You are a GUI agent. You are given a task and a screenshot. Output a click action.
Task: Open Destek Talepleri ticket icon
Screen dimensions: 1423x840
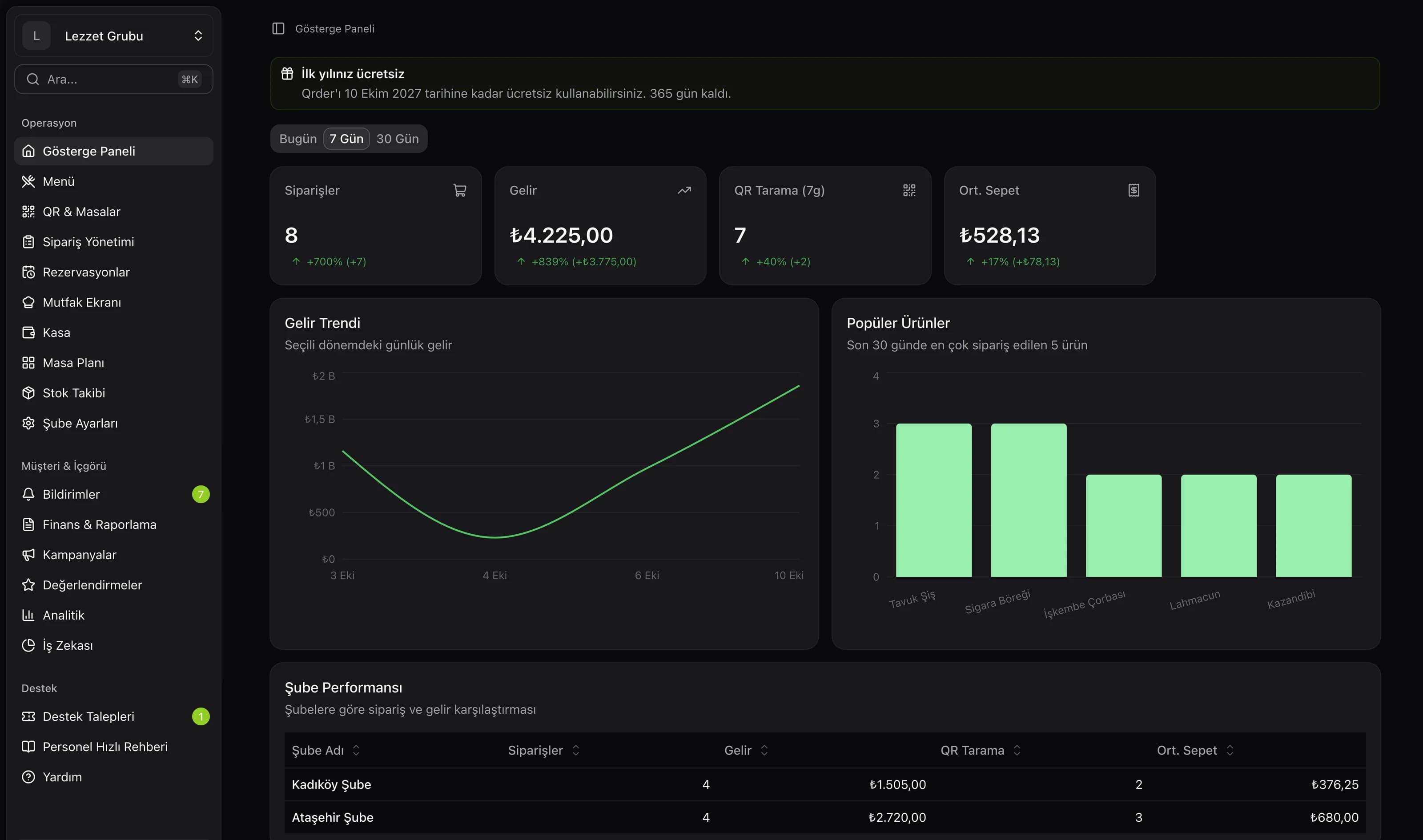pos(28,716)
